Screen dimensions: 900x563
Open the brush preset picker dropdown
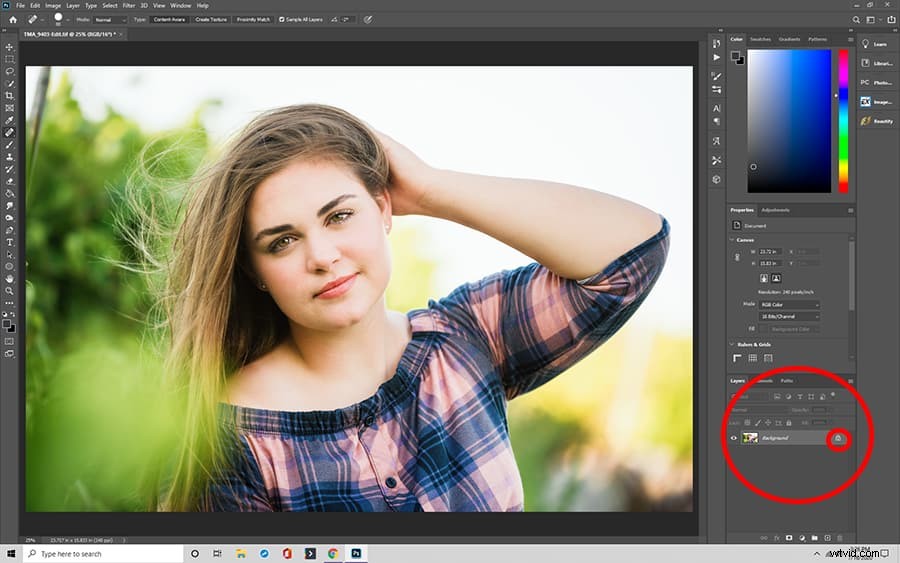pyautogui.click(x=68, y=20)
